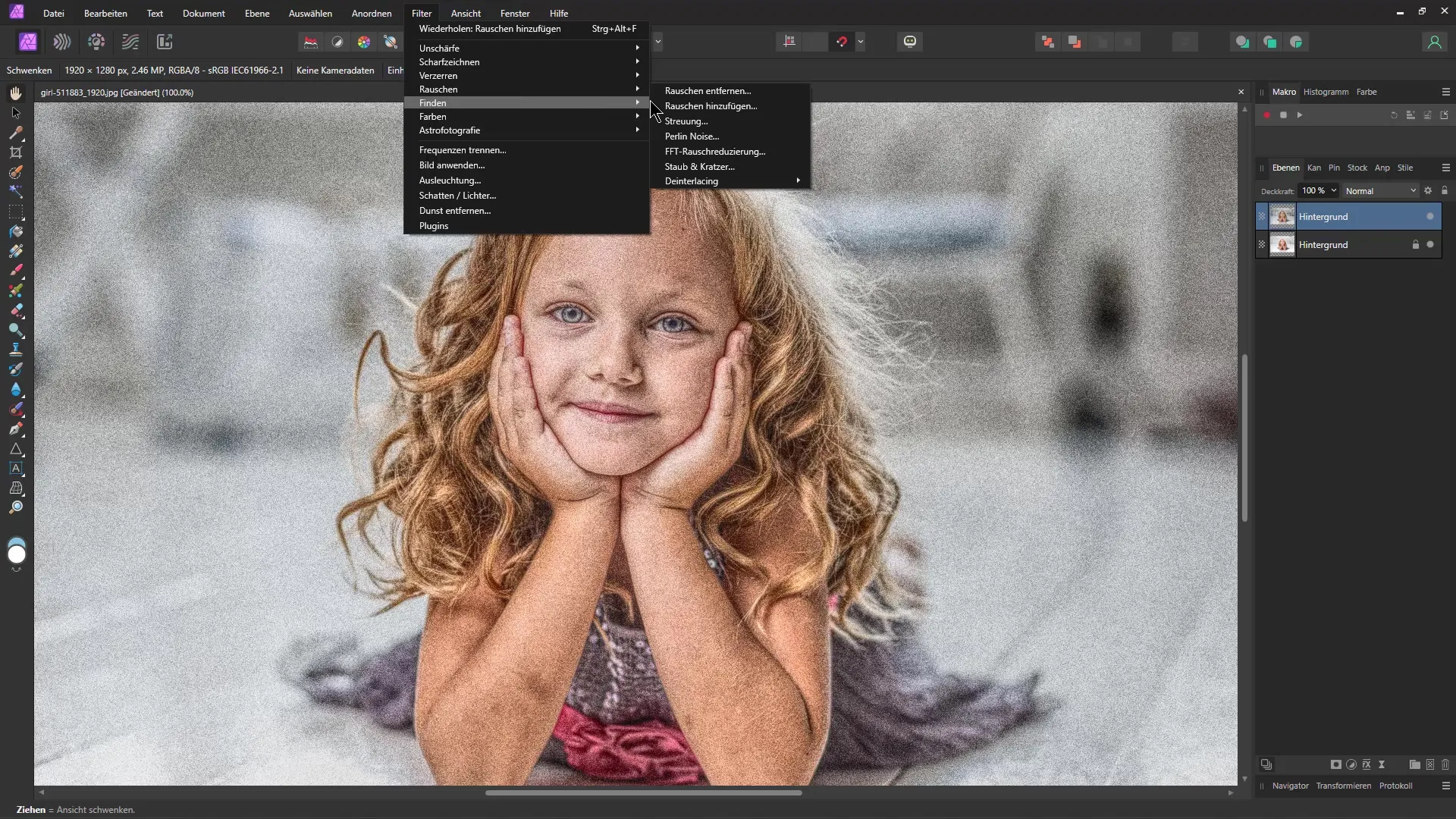This screenshot has height=819, width=1456.
Task: Select FFT-Rauschreduzierung from noise submenu
Action: pyautogui.click(x=716, y=151)
